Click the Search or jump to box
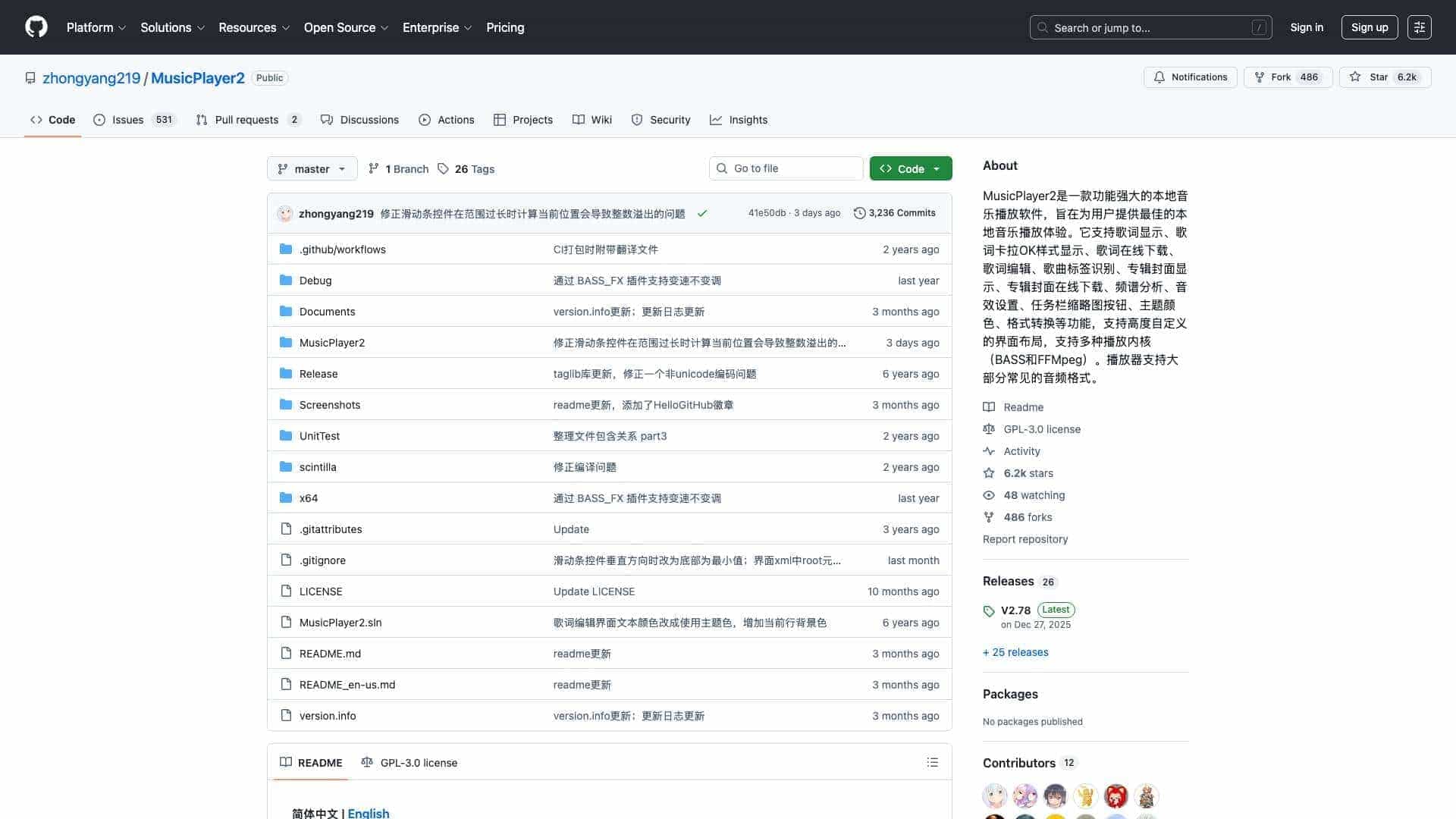The height and width of the screenshot is (819, 1456). click(1150, 27)
